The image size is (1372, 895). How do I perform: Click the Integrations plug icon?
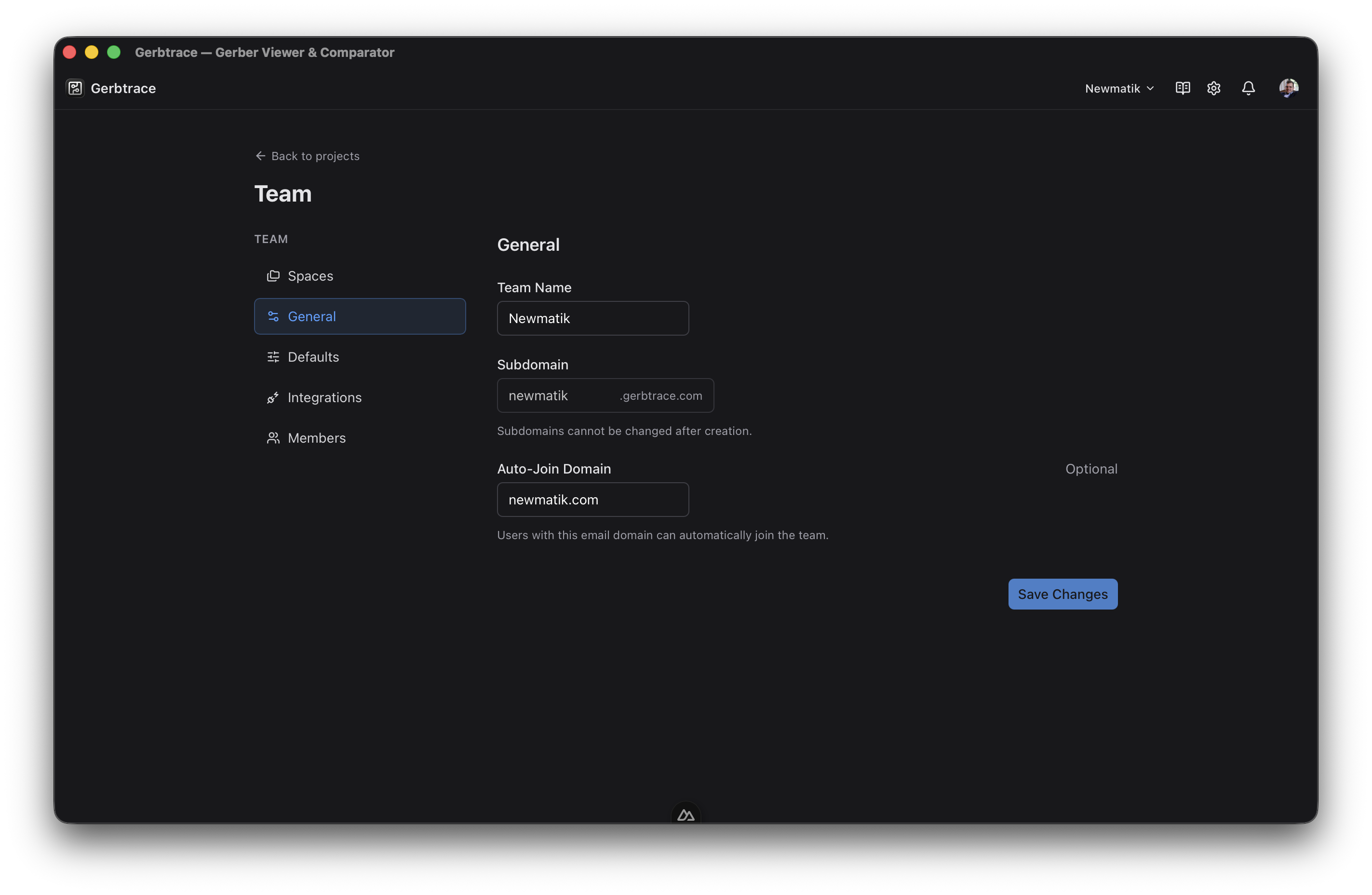pyautogui.click(x=273, y=397)
